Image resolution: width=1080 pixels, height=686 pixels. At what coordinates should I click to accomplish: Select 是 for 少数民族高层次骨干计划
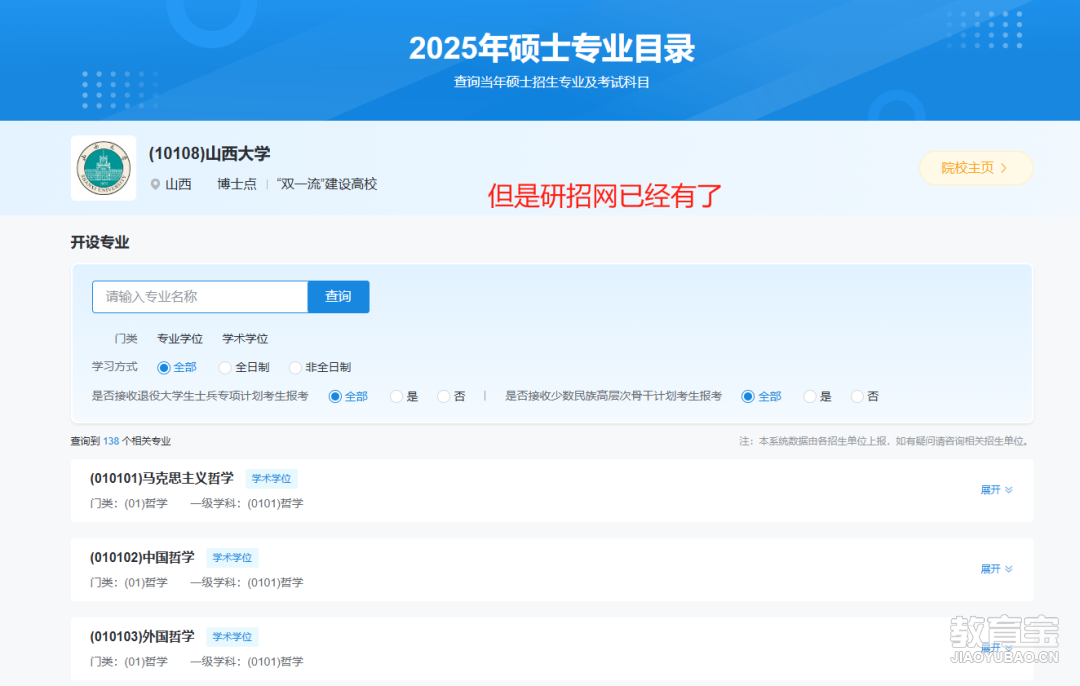[810, 397]
